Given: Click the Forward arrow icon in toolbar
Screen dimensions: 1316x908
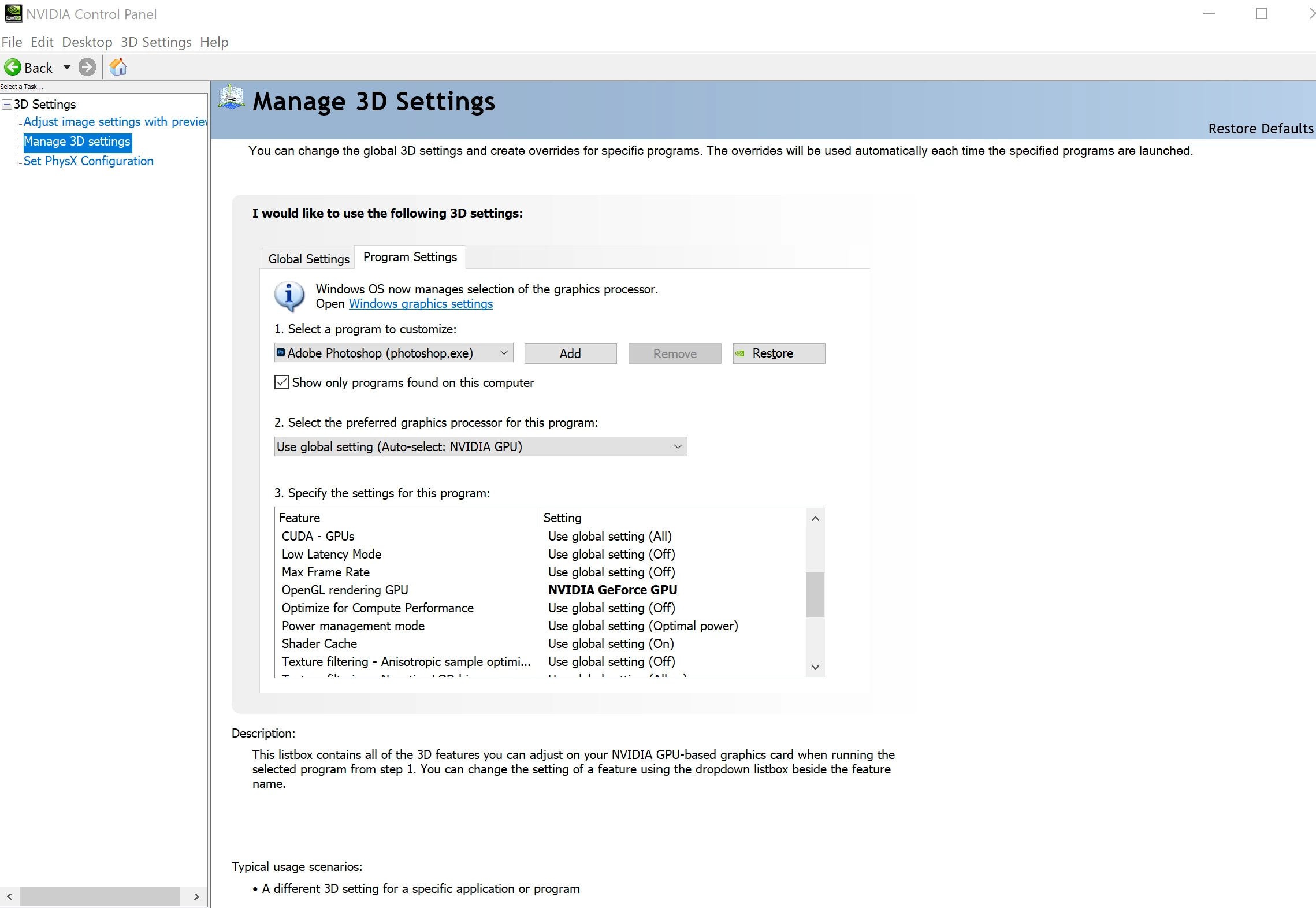Looking at the screenshot, I should (x=87, y=68).
